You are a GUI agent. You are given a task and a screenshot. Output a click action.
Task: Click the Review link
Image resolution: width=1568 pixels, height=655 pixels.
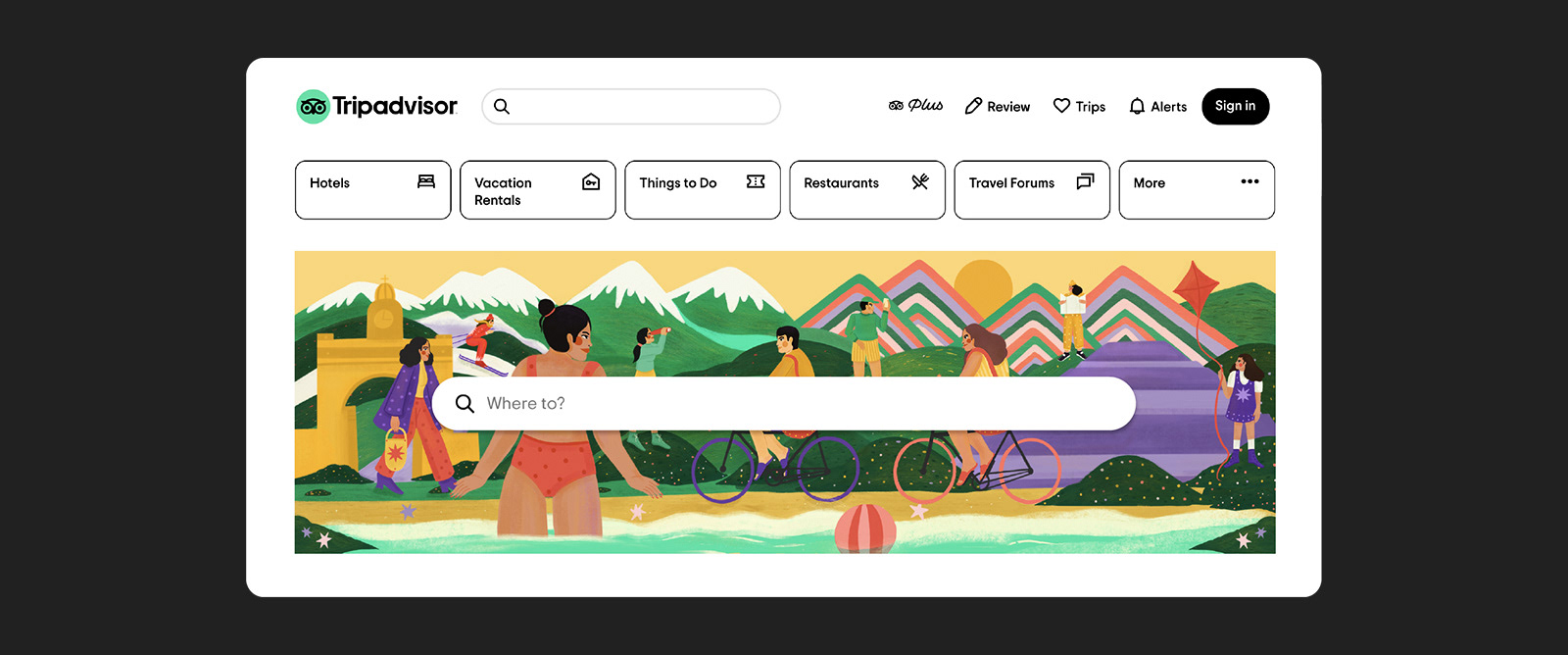[x=998, y=106]
